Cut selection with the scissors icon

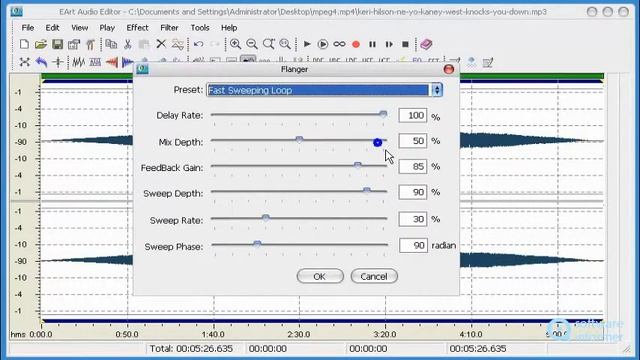[x=128, y=44]
